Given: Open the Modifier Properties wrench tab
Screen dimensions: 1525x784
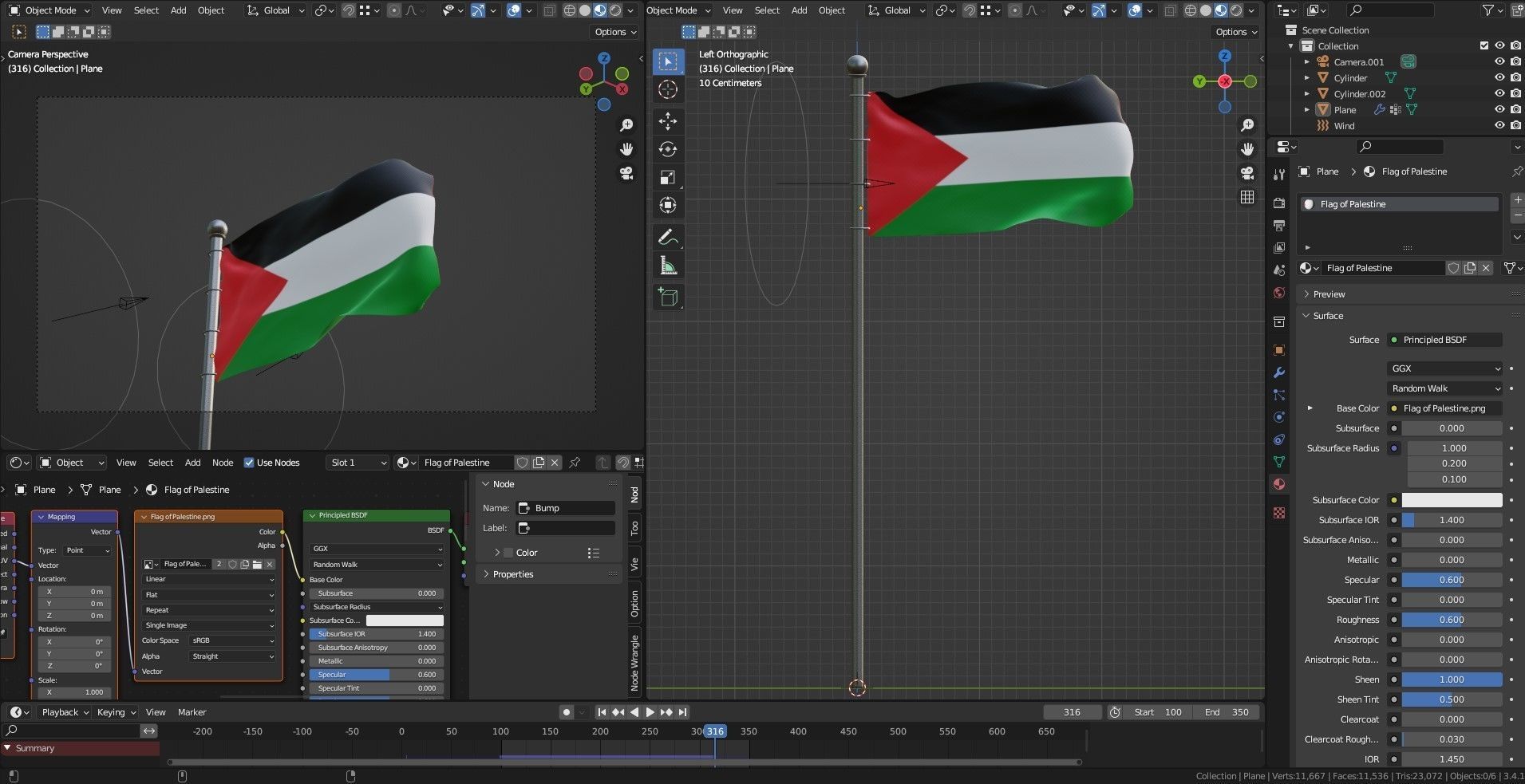Looking at the screenshot, I should (x=1280, y=372).
